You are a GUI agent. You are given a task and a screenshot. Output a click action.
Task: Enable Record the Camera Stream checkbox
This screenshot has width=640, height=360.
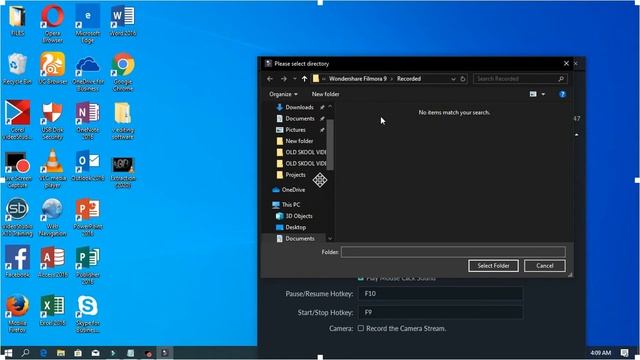361,328
